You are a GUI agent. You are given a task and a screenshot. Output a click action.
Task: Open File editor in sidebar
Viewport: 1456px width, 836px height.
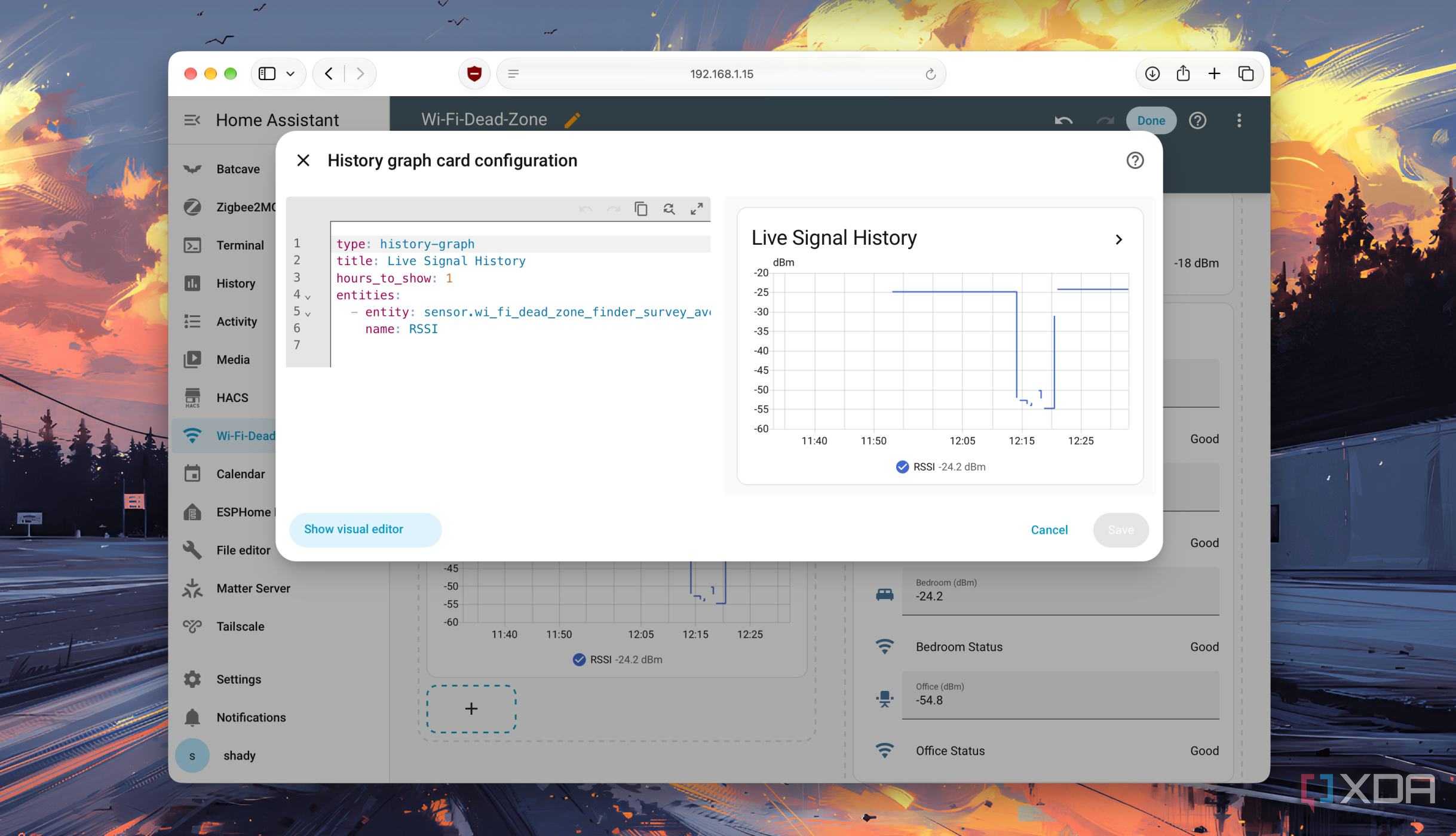[223, 550]
